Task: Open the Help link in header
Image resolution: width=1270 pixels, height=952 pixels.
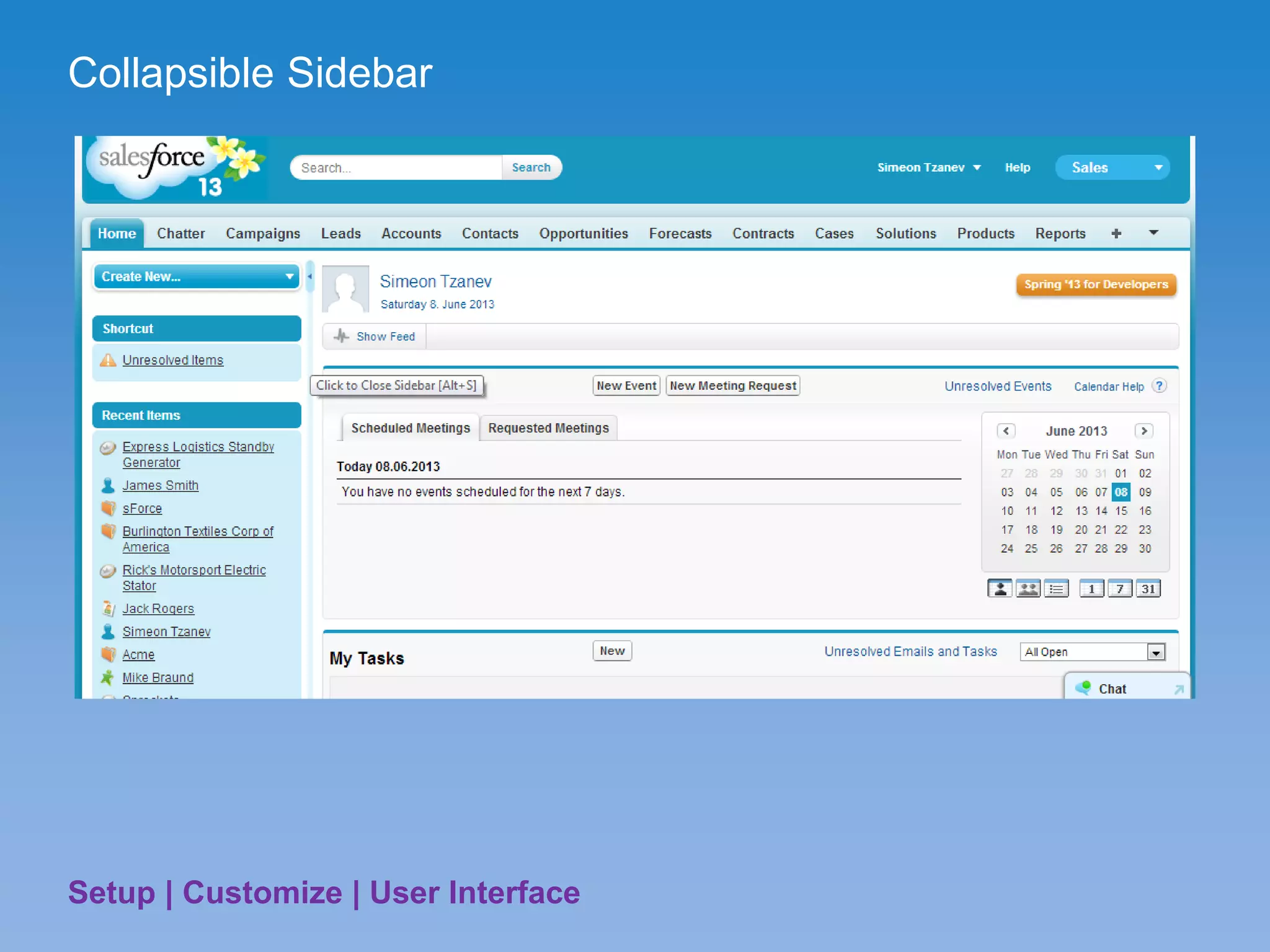Action: [x=1018, y=167]
